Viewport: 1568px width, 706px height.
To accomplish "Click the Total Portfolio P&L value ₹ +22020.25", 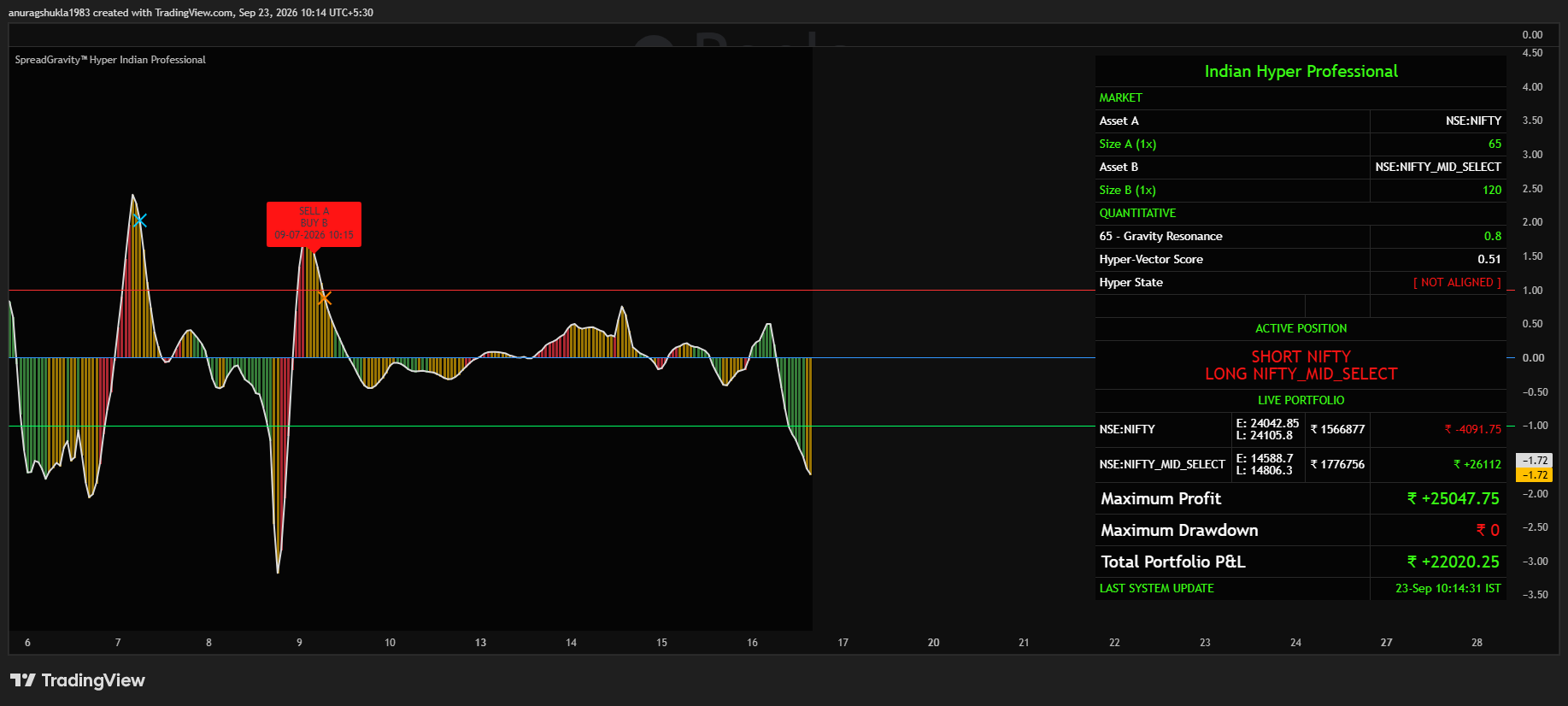I will [1453, 562].
